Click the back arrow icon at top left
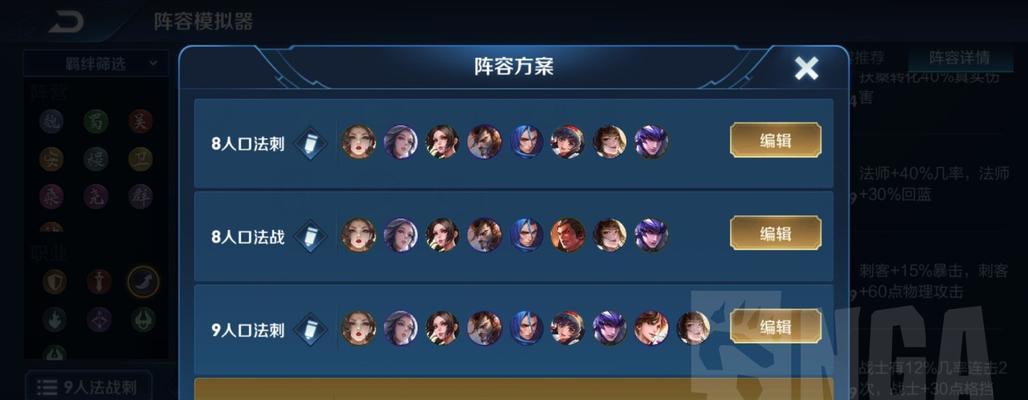This screenshot has width=1028, height=400. [x=67, y=22]
